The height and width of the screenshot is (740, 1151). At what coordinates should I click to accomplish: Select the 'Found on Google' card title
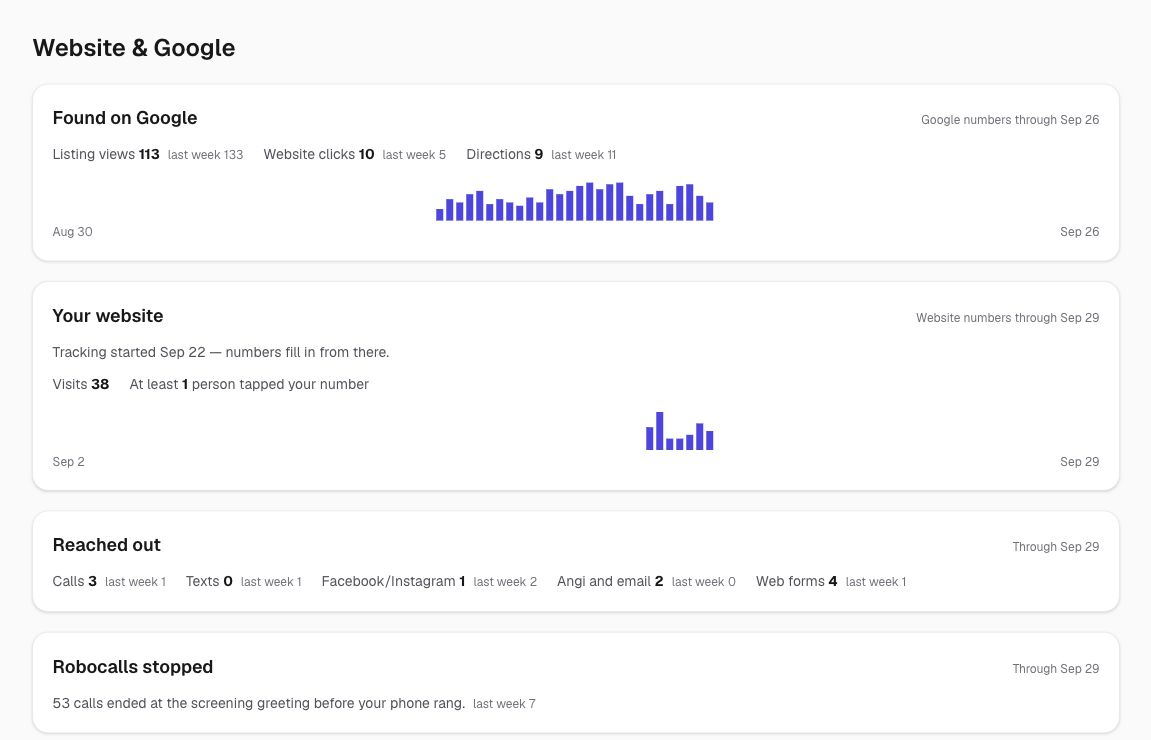(x=125, y=118)
